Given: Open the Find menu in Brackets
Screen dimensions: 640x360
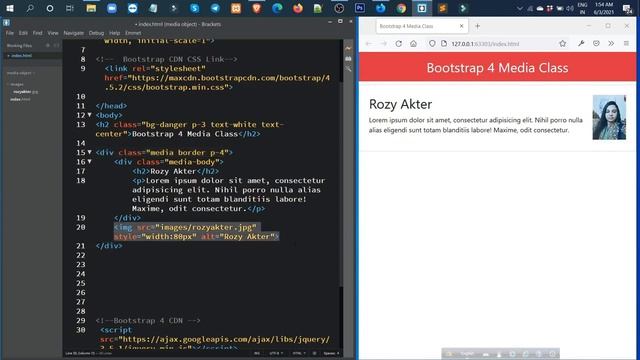Looking at the screenshot, I should click(38, 33).
